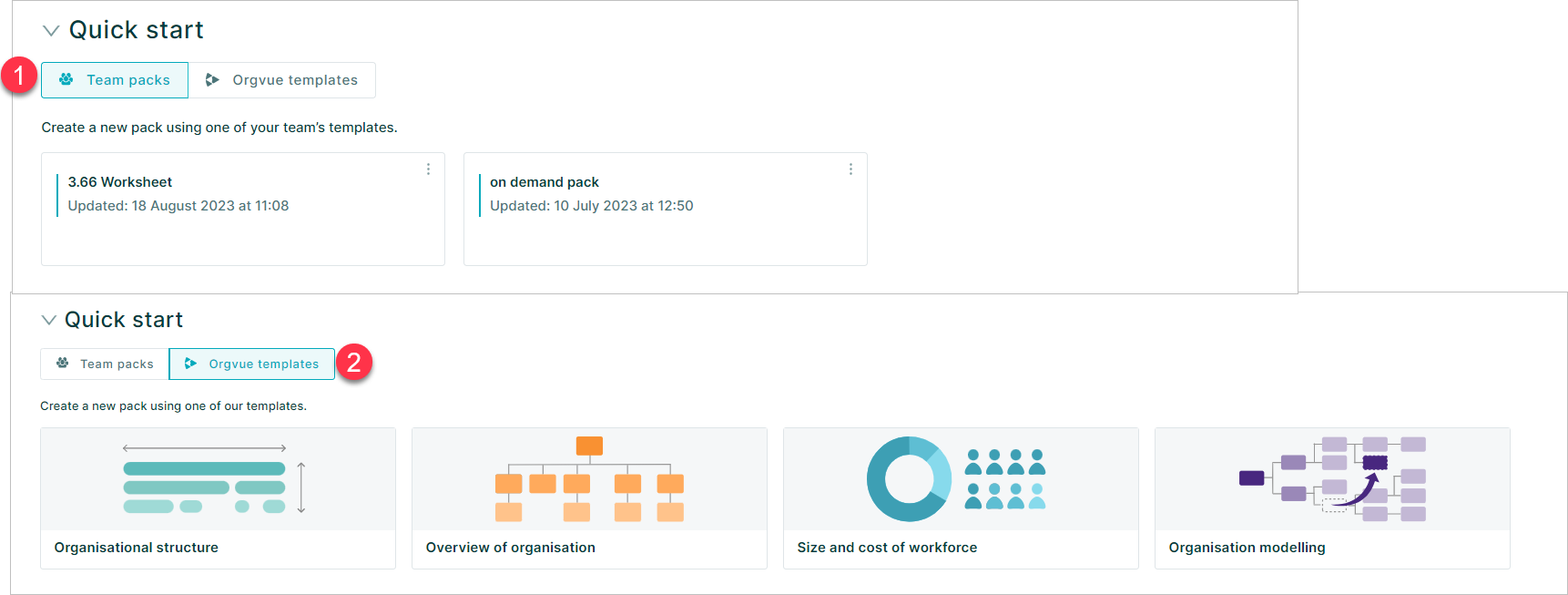
Task: Collapse the lower Quick start section chevron
Action: (x=49, y=320)
